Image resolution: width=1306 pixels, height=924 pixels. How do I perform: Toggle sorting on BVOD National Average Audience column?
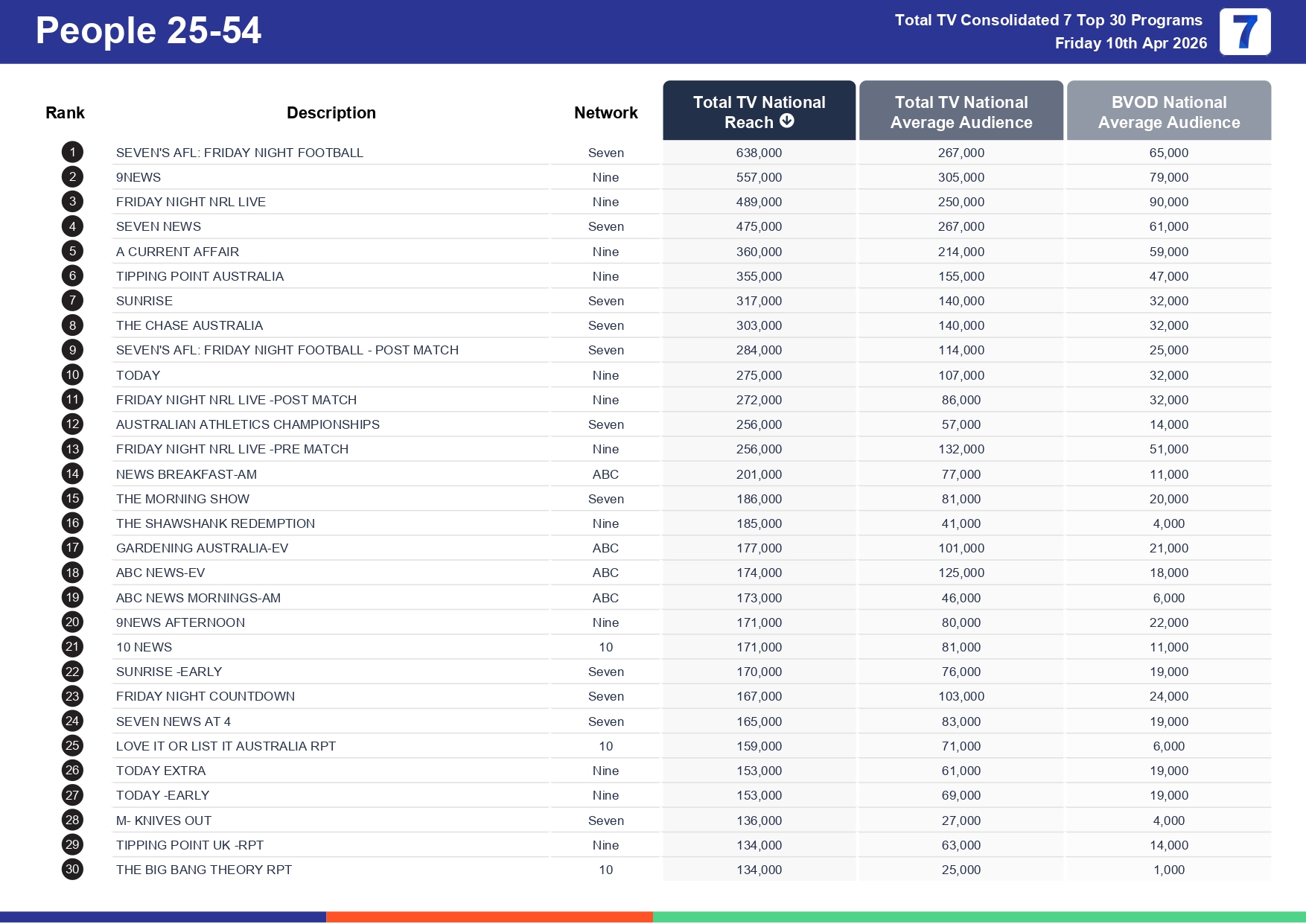coord(1169,112)
